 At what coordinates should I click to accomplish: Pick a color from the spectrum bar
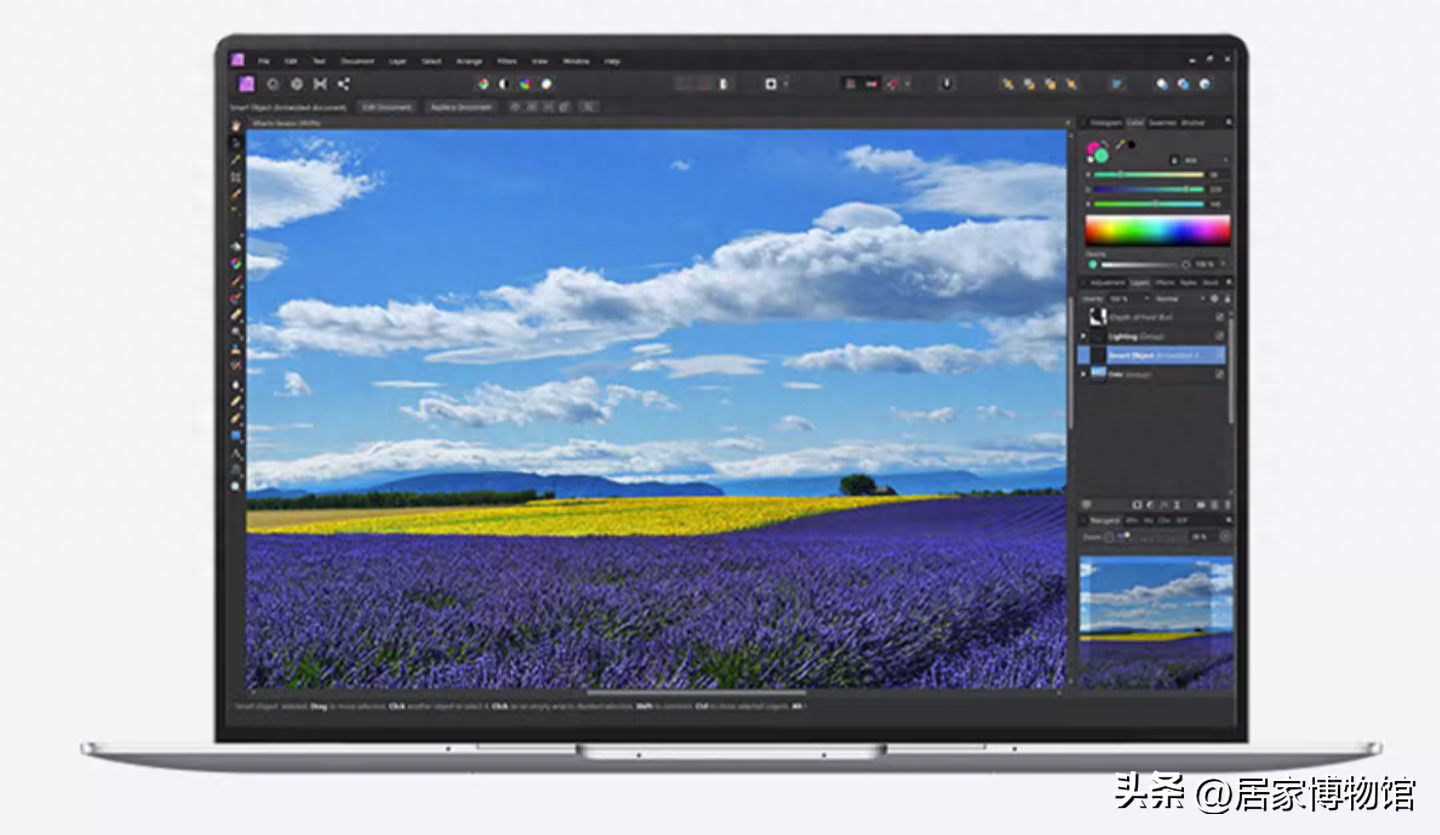[1157, 231]
